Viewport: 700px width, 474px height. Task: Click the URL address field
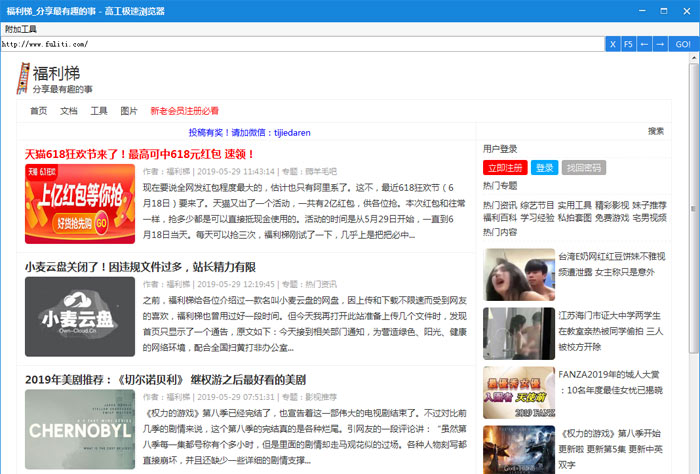(x=300, y=45)
